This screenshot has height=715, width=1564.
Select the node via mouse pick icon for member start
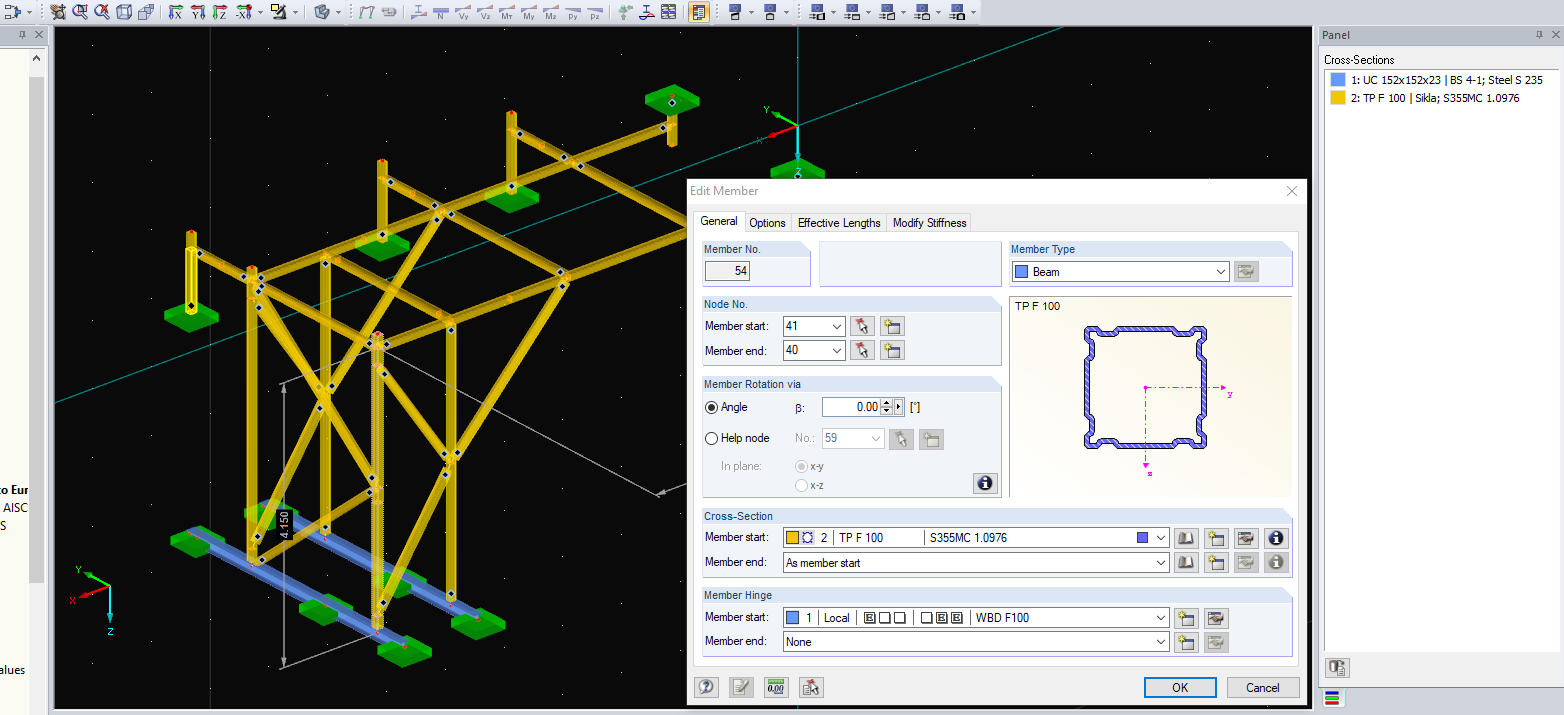pos(862,325)
